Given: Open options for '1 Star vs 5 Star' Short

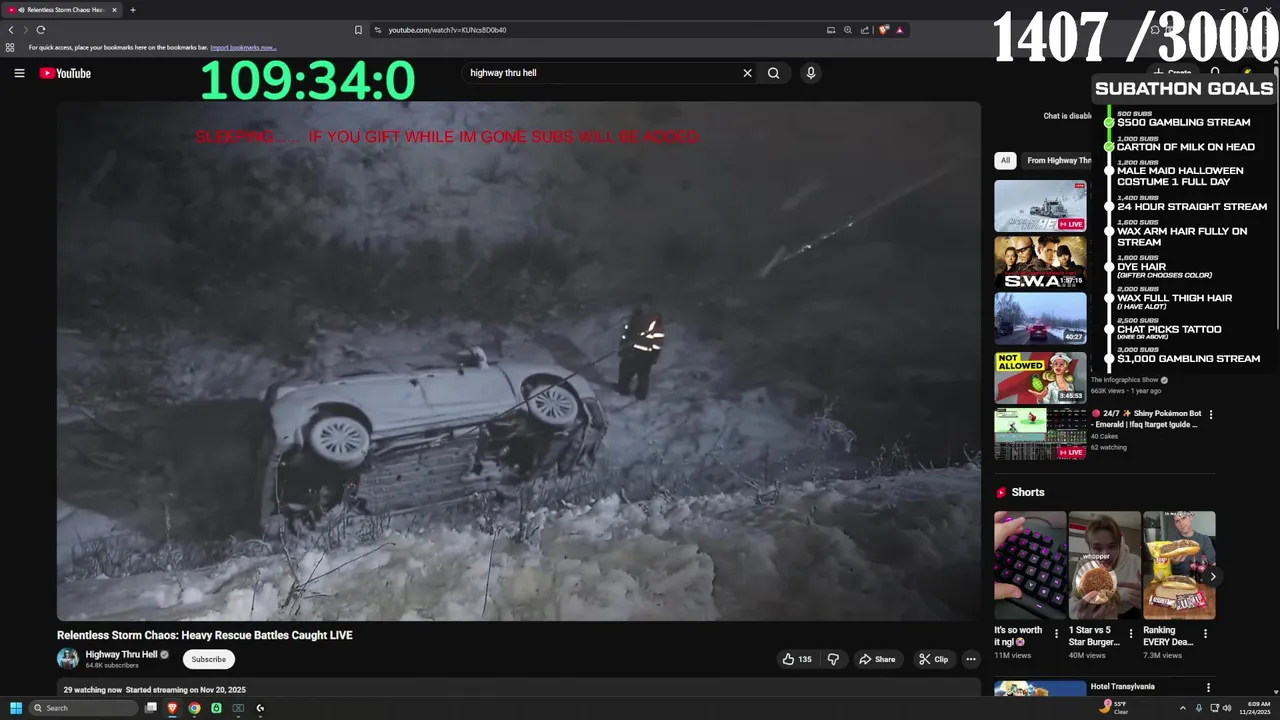Looking at the screenshot, I should 1131,633.
